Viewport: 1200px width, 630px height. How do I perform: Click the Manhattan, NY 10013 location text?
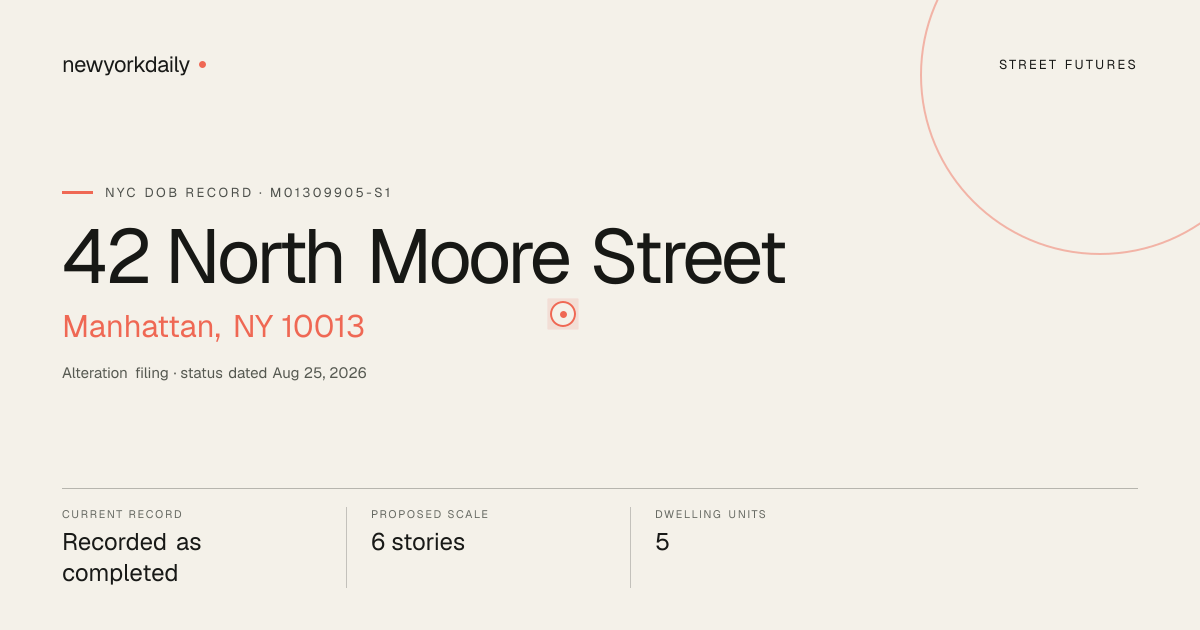[213, 327]
